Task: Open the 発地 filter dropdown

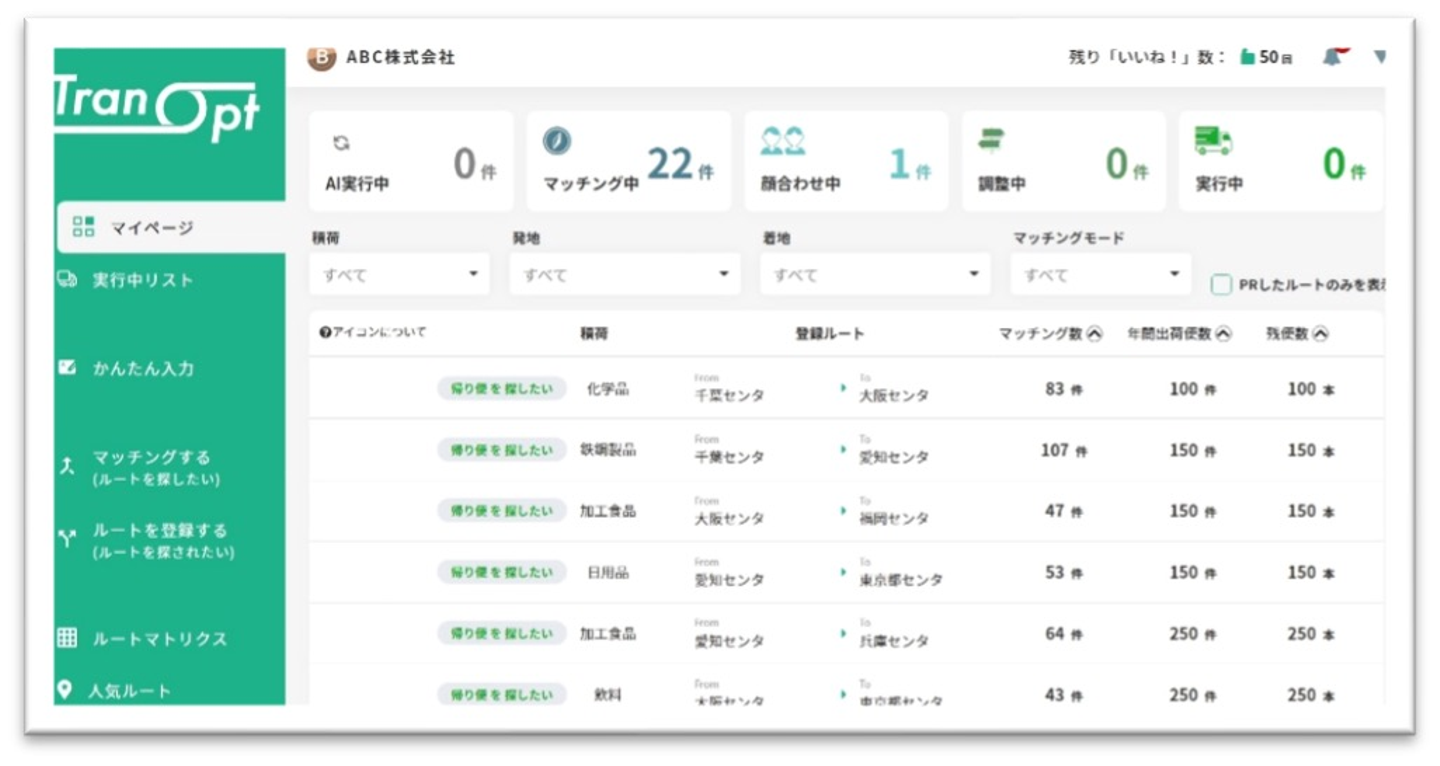Action: click(625, 274)
